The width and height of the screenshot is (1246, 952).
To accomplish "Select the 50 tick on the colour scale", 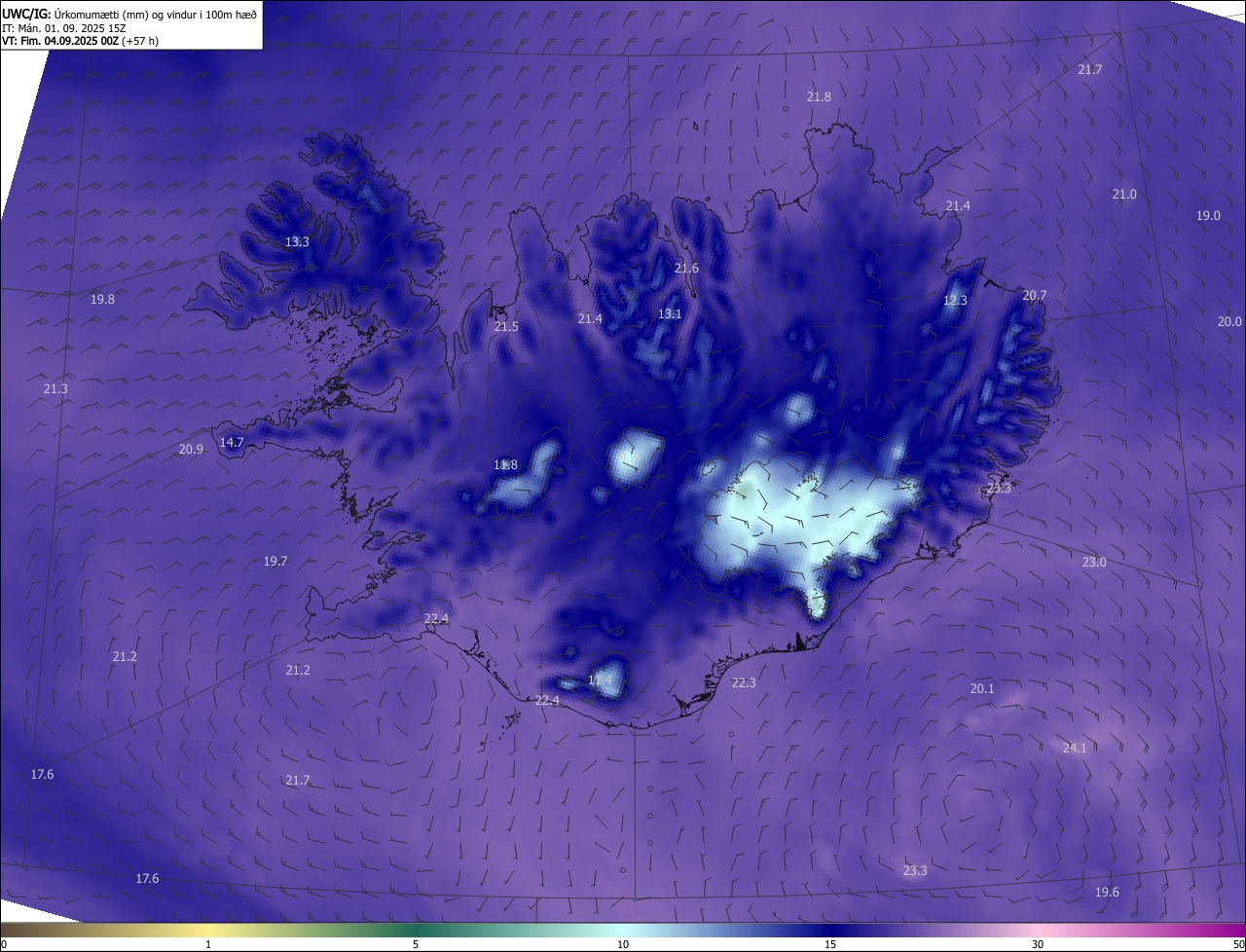I will click(1238, 944).
